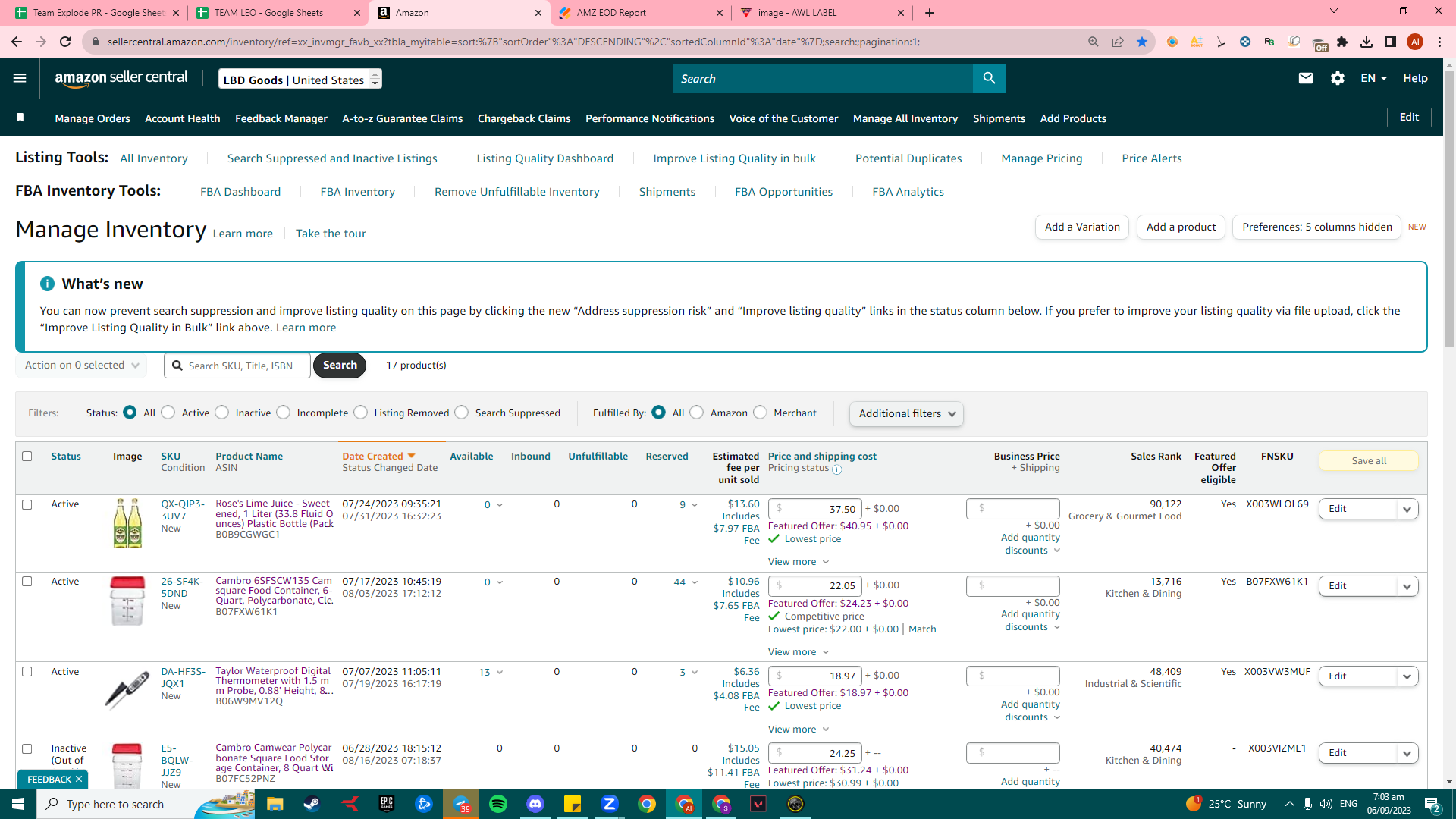Image resolution: width=1456 pixels, height=819 pixels.
Task: Open the Chrome three-dot menu
Action: tap(1439, 42)
